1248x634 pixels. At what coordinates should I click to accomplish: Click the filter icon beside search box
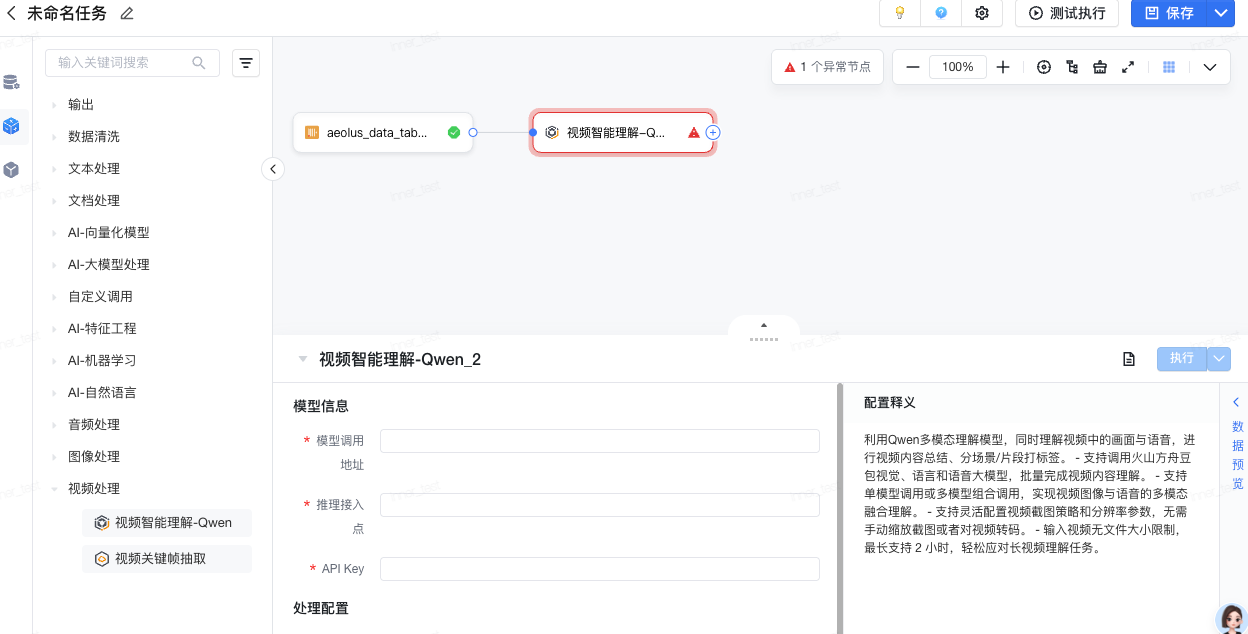[x=246, y=63]
